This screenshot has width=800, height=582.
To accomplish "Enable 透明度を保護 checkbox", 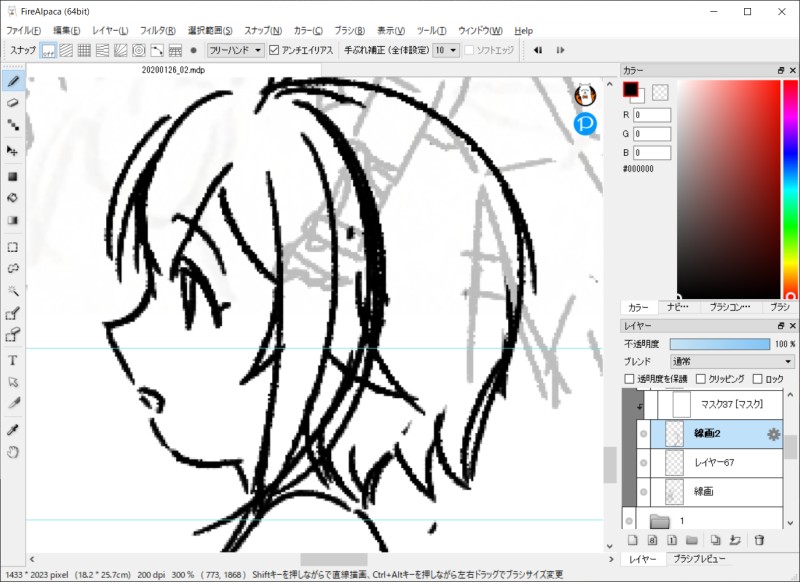I will (x=629, y=379).
